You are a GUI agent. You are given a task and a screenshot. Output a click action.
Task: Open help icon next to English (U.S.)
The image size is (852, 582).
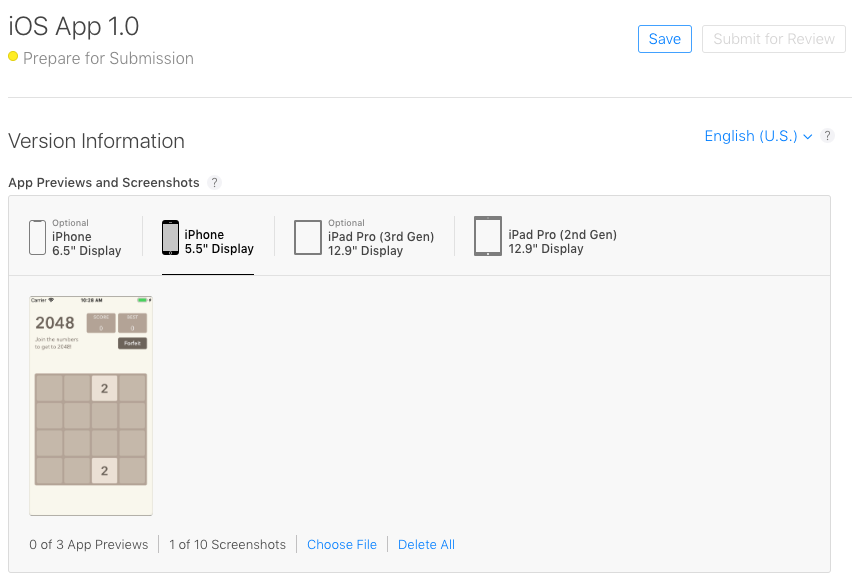coord(827,136)
